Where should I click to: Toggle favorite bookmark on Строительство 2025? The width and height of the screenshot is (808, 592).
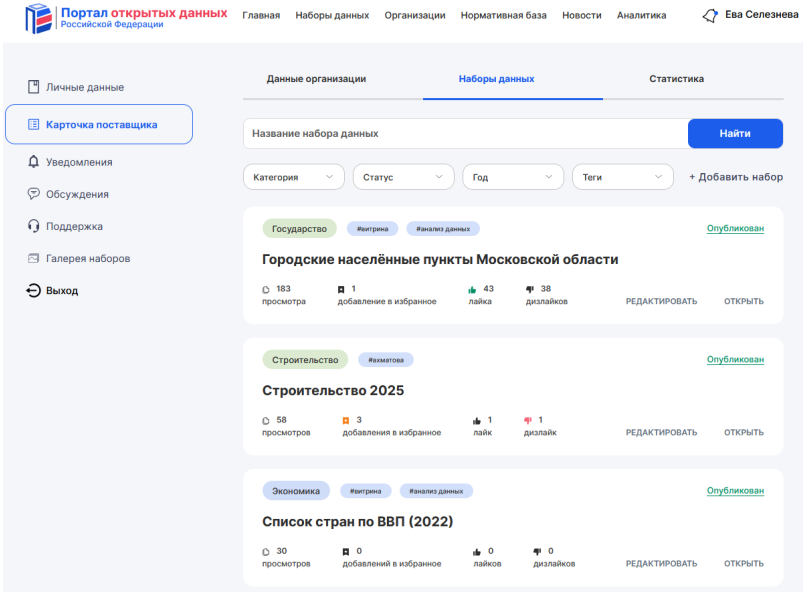[345, 420]
